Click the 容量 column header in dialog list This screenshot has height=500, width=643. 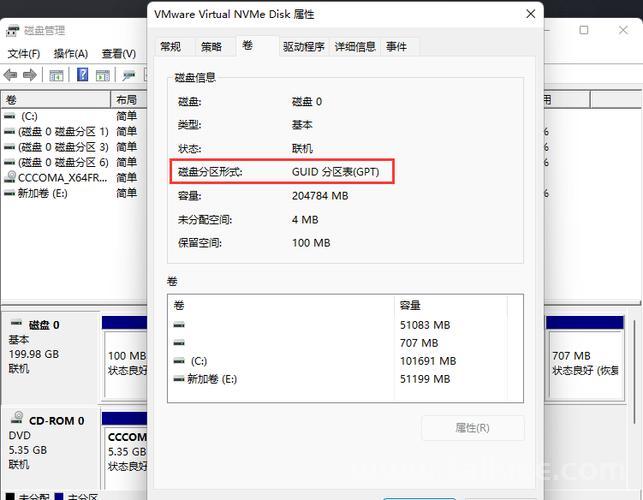coord(450,305)
